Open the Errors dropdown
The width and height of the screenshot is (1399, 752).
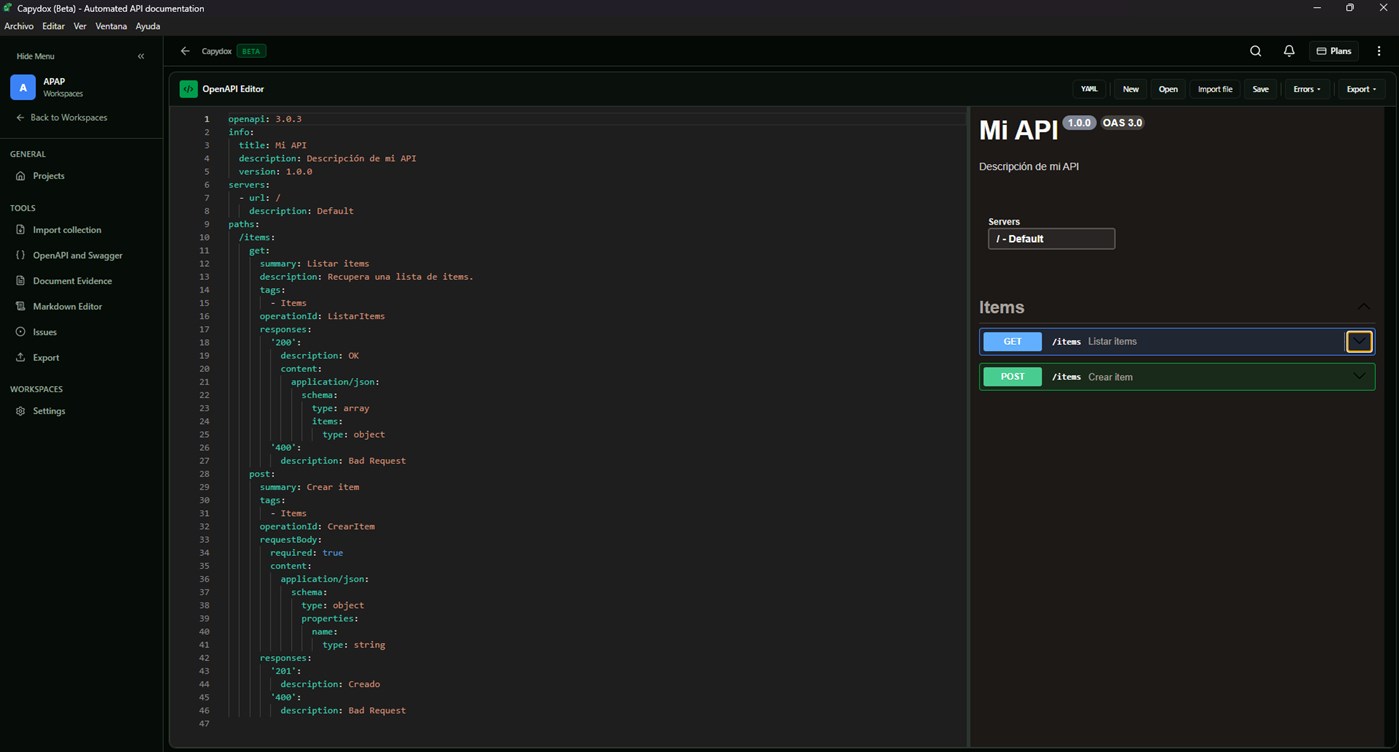click(x=1306, y=89)
